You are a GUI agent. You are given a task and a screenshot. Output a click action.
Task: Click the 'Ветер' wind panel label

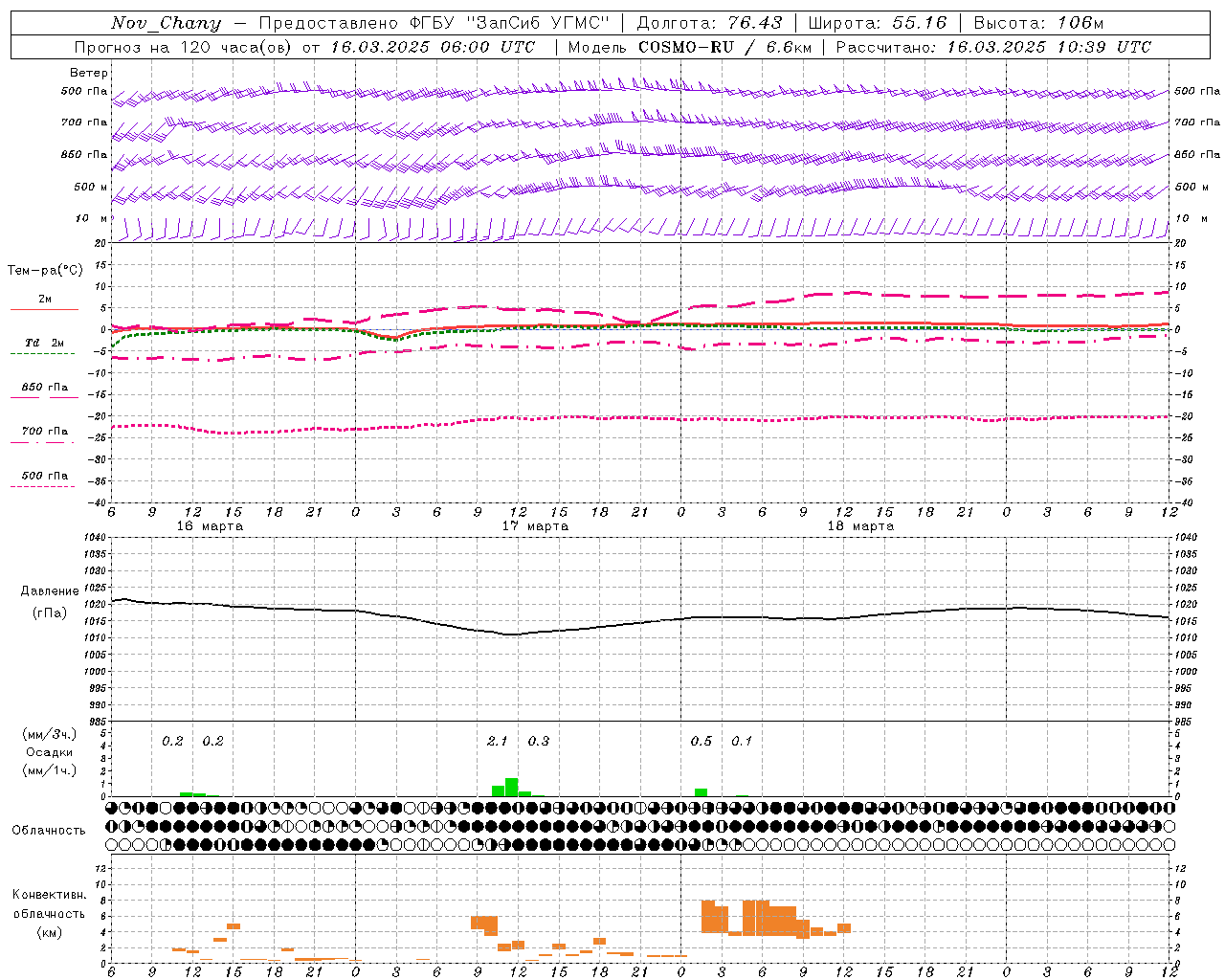coord(89,73)
